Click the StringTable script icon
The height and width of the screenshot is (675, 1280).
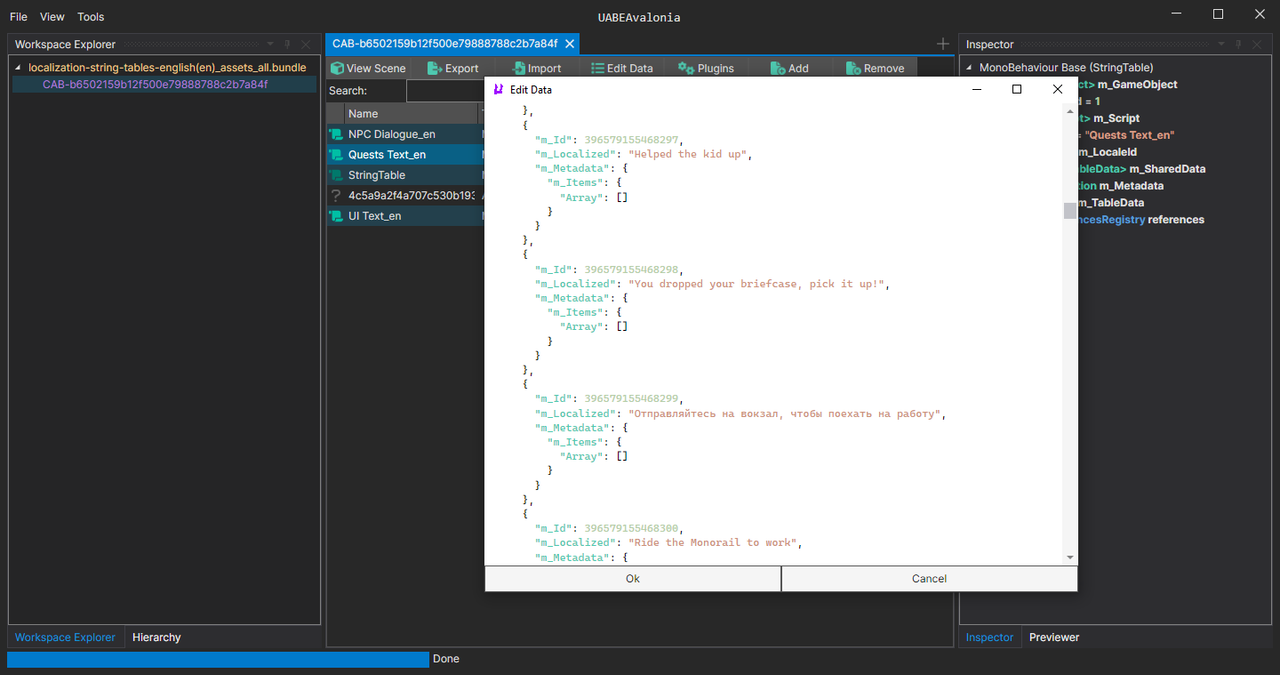(336, 175)
